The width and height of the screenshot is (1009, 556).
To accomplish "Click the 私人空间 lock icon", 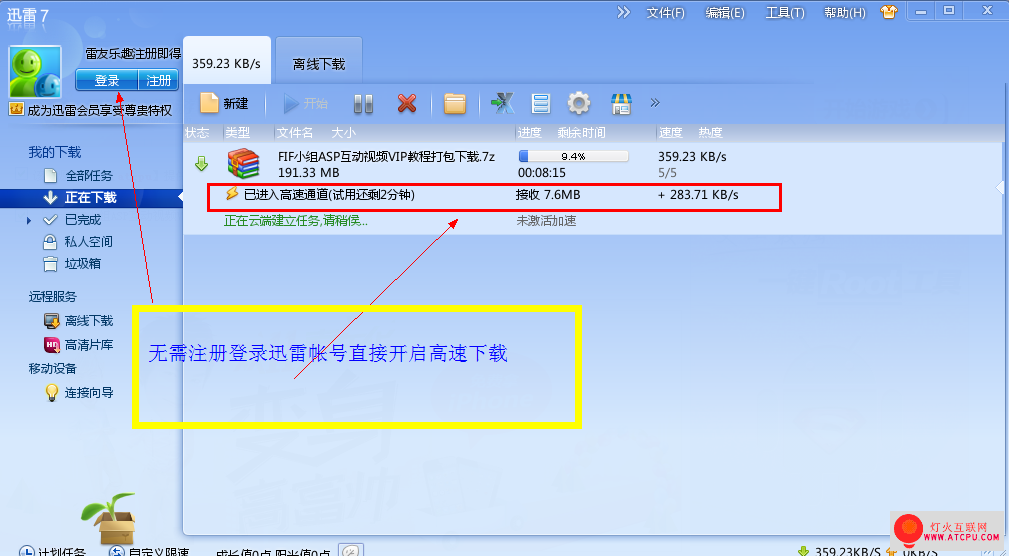I will pyautogui.click(x=50, y=242).
